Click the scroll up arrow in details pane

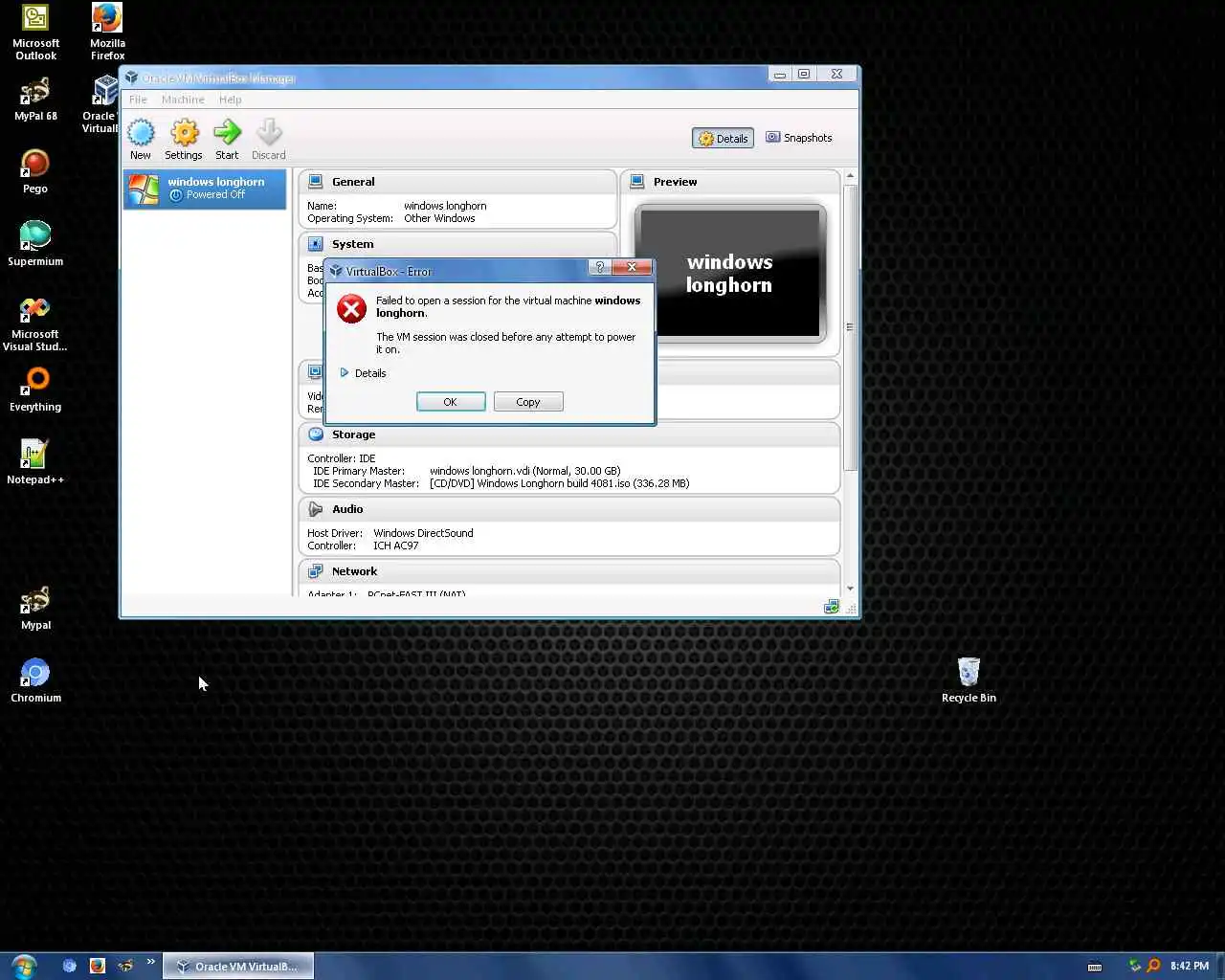click(x=850, y=176)
